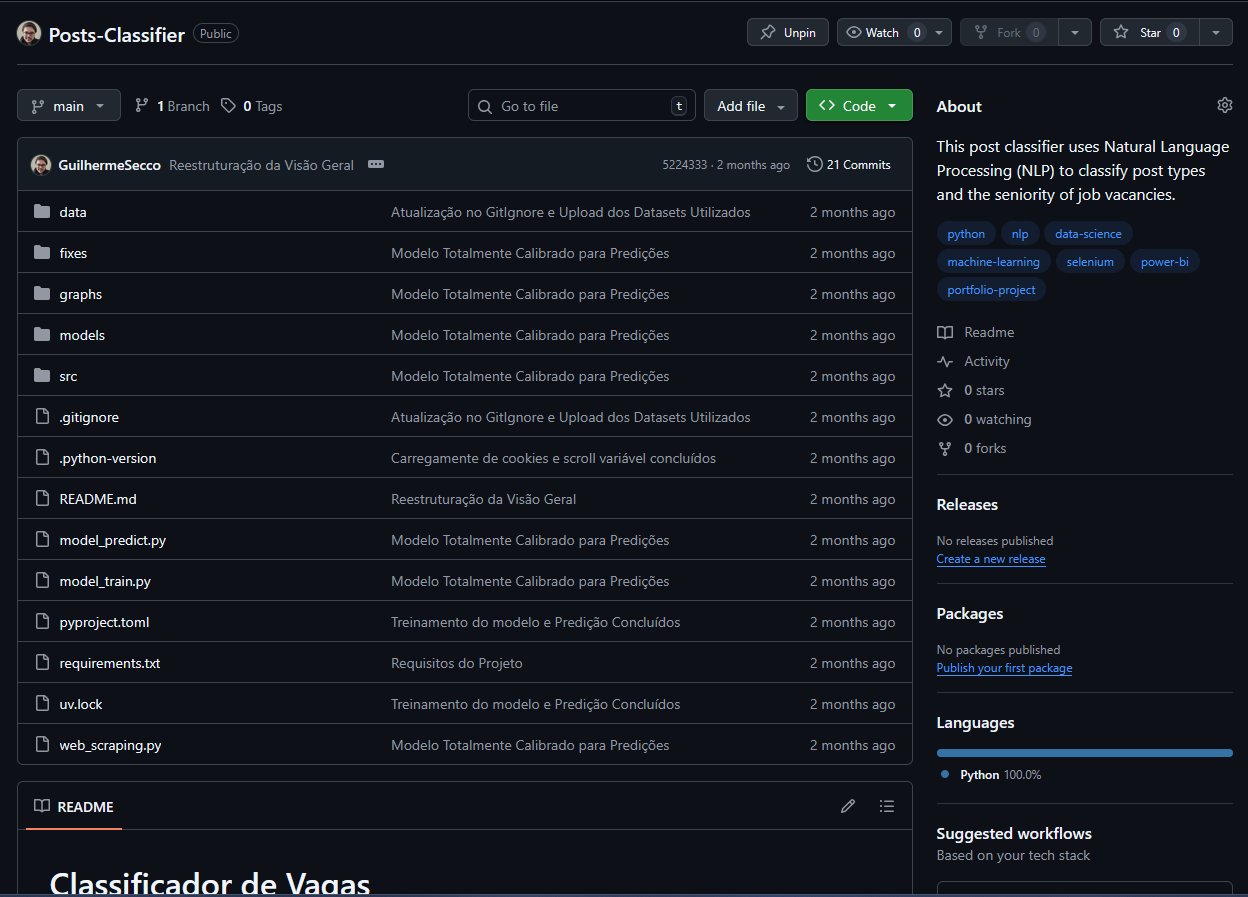Click the Create a new release link
Screen dimensions: 1248x897
[x=990, y=559]
